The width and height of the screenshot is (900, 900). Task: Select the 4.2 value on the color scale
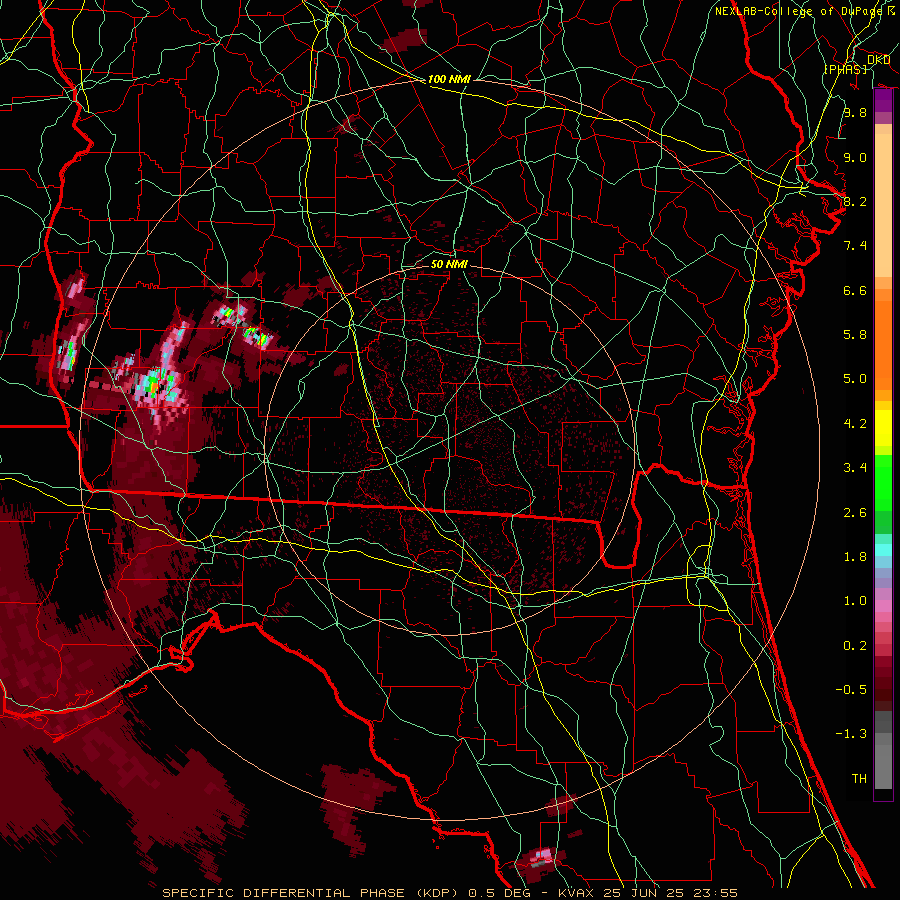pyautogui.click(x=855, y=424)
